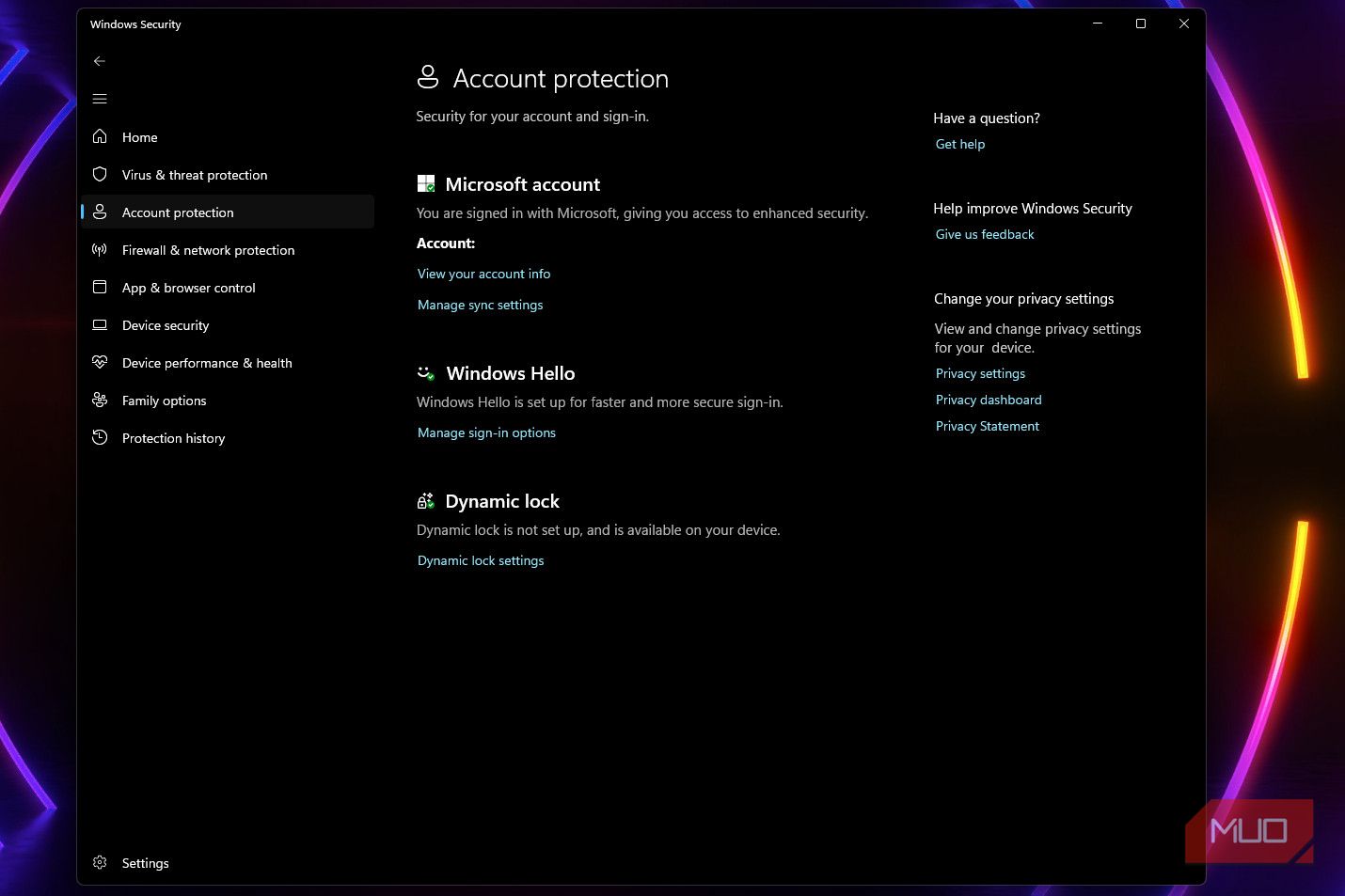
Task: Click the Firewall & network antenna icon
Action: pos(100,250)
